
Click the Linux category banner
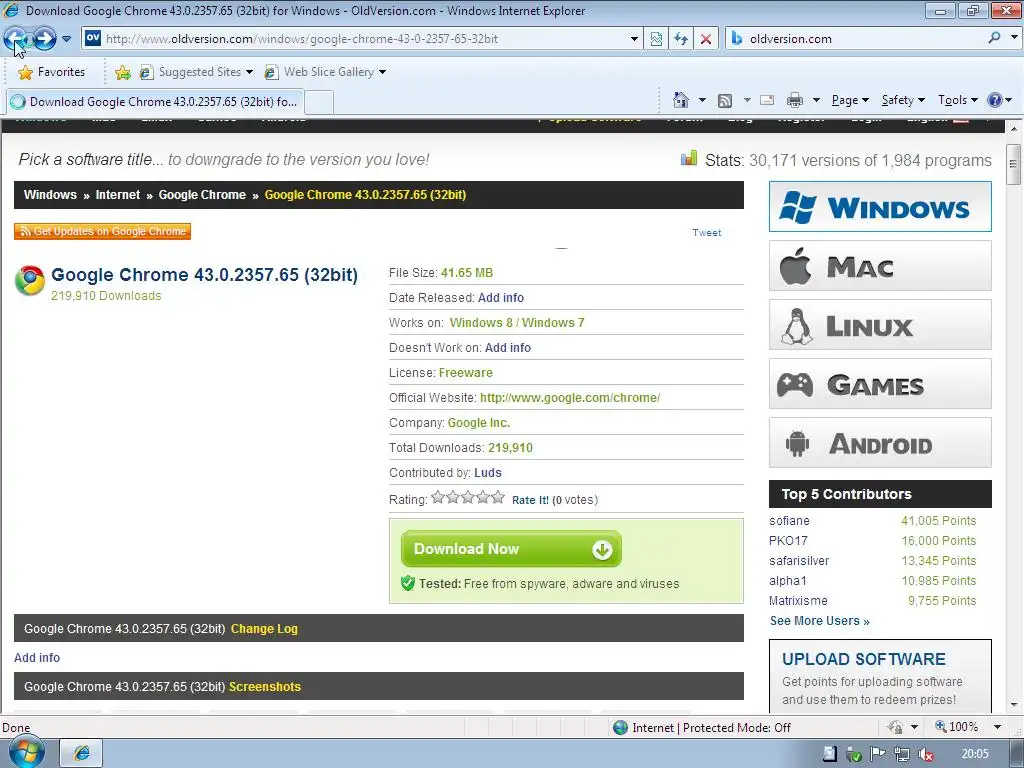pos(880,325)
